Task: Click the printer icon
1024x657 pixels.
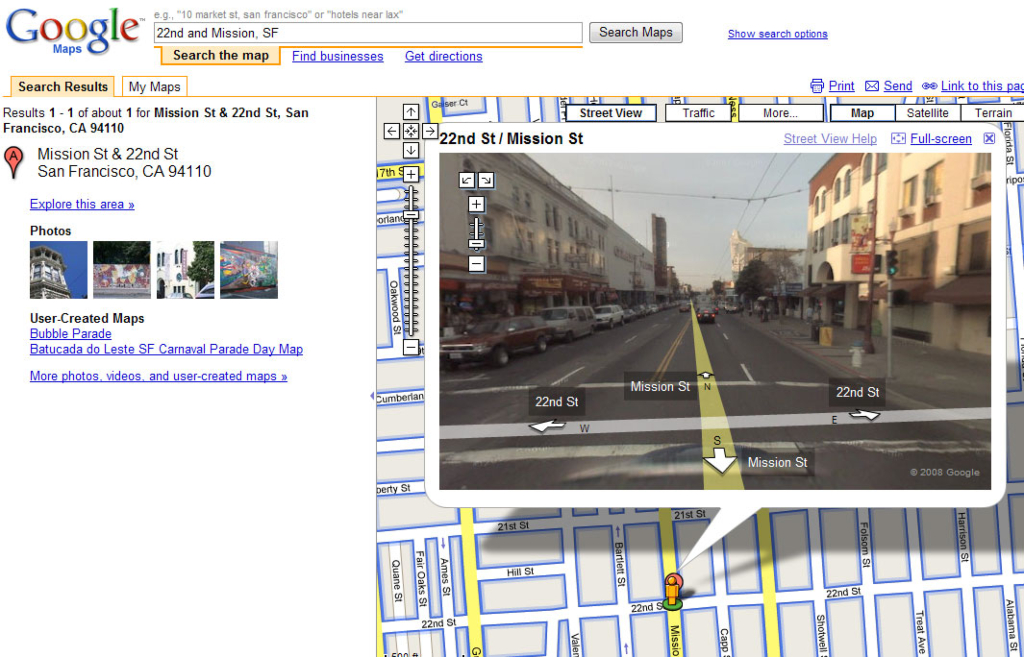Action: (x=817, y=86)
